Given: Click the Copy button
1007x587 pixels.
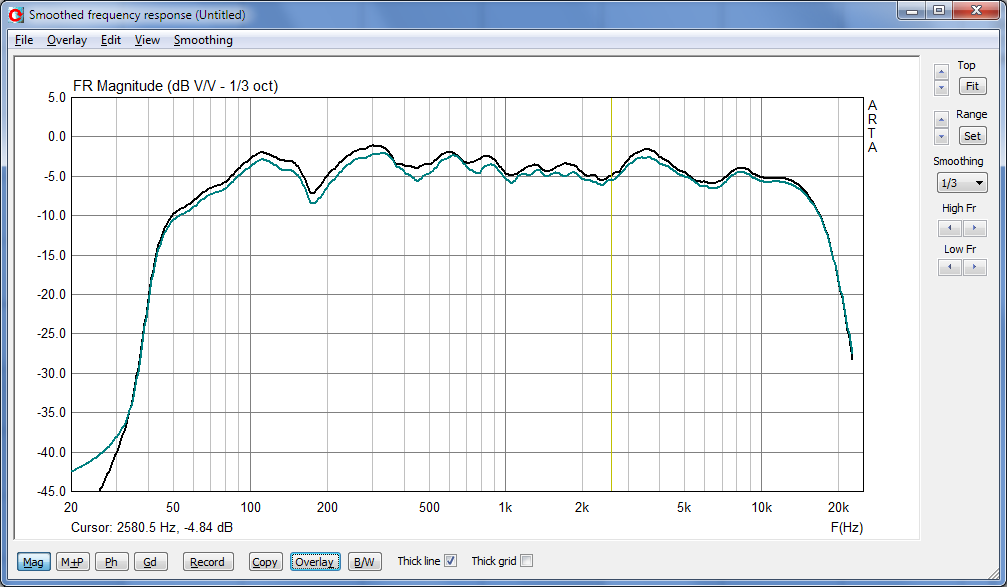Looking at the screenshot, I should pos(265,562).
